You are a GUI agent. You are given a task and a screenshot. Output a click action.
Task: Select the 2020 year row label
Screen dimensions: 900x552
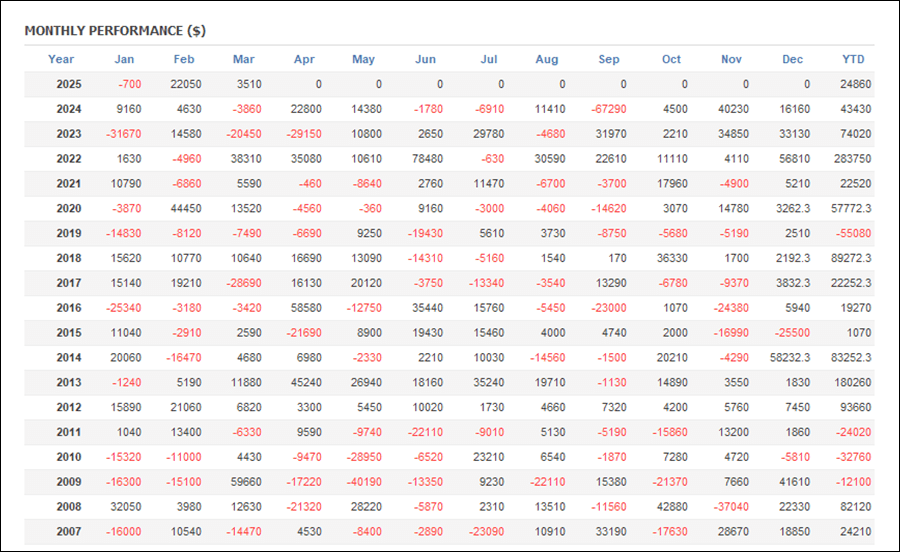pos(69,208)
